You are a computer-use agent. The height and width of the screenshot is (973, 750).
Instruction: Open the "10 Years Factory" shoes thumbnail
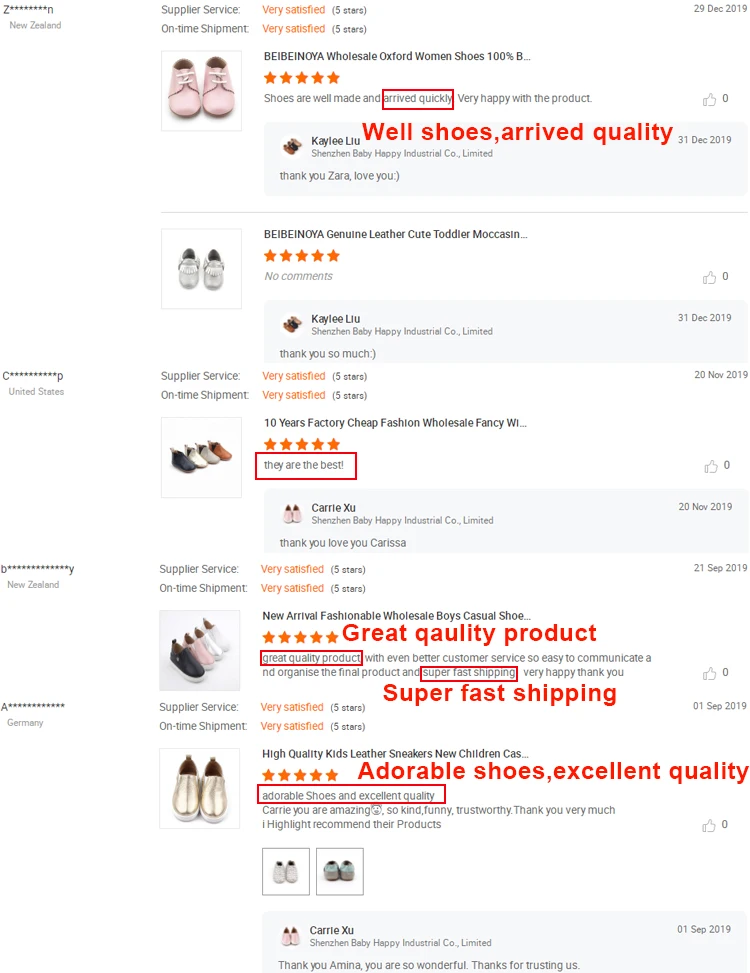(201, 457)
